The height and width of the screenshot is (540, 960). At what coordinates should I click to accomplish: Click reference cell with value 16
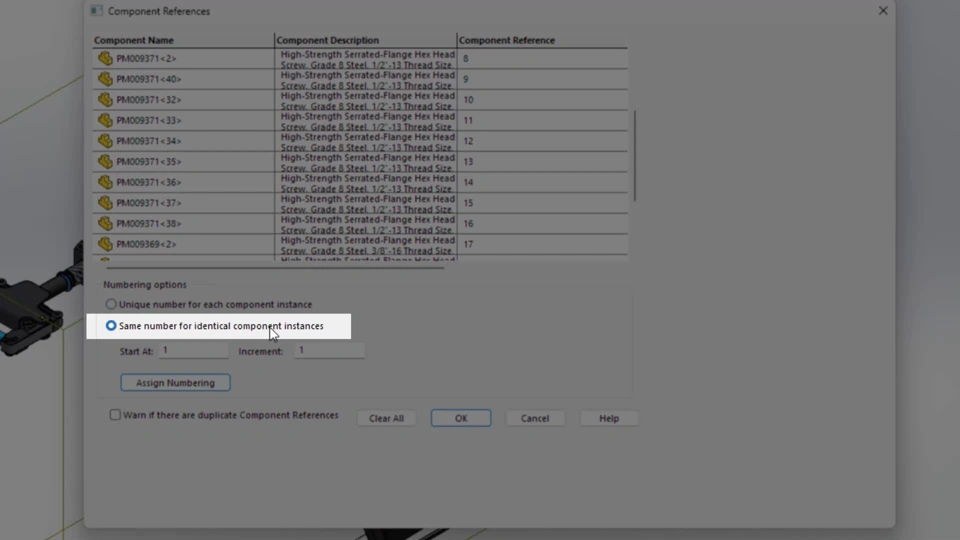tap(542, 223)
